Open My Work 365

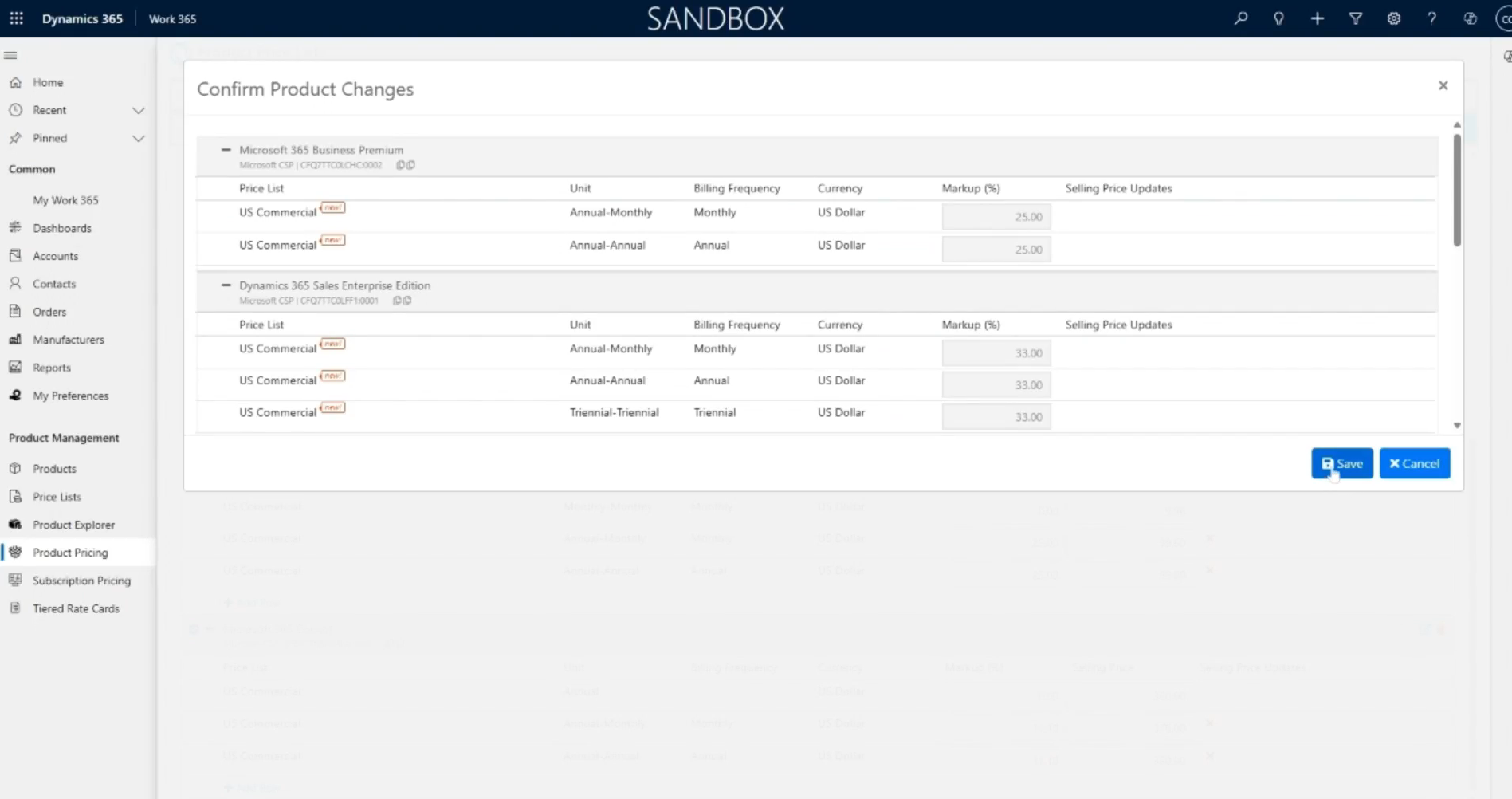65,200
